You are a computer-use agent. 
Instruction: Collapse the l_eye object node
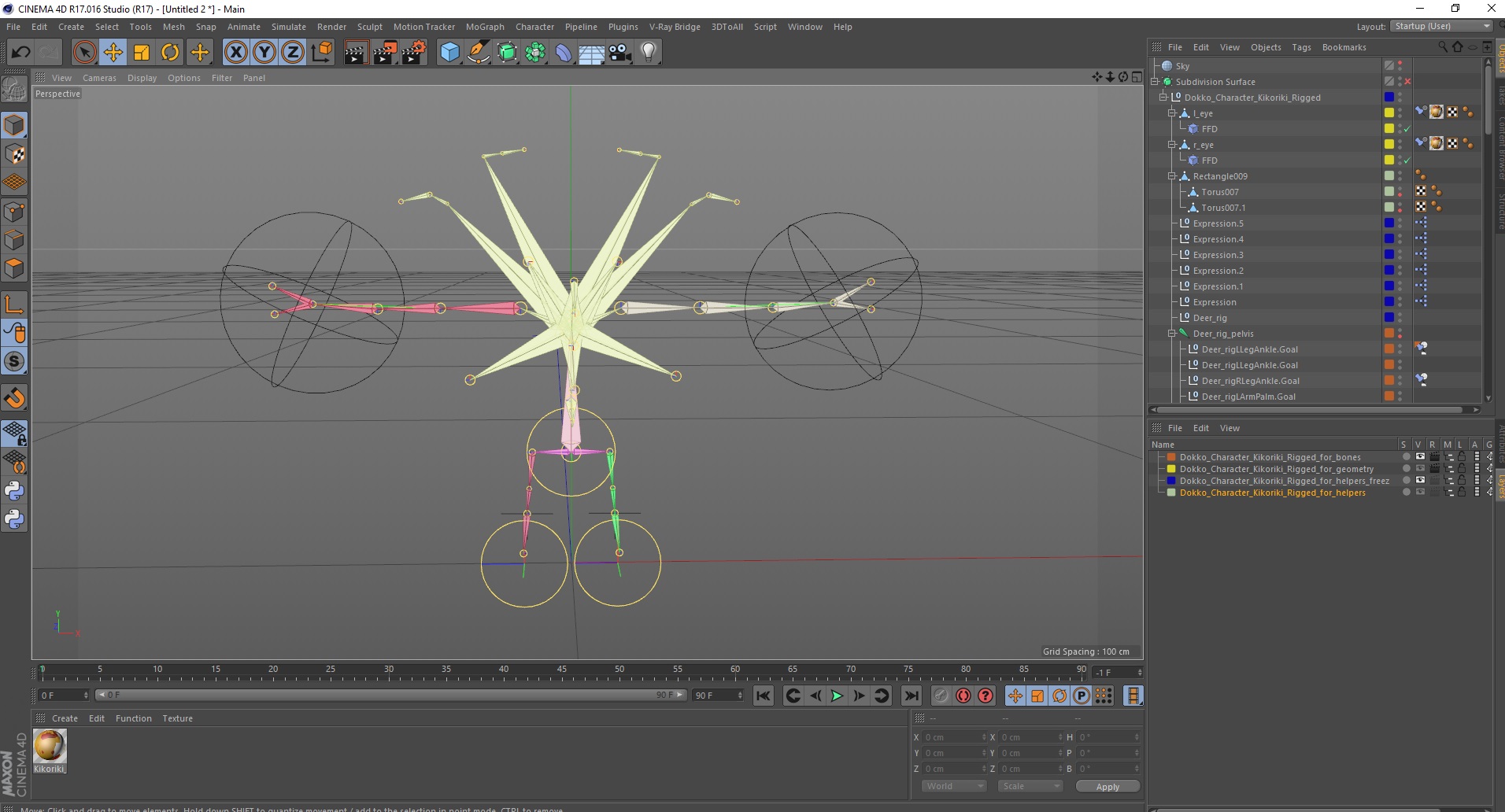1171,113
